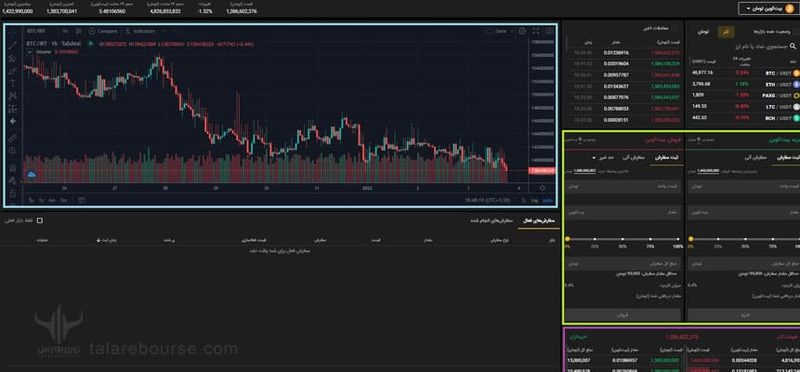Click the search magnifier icon in markets panel
The height and width of the screenshot is (372, 800).
(x=792, y=46)
